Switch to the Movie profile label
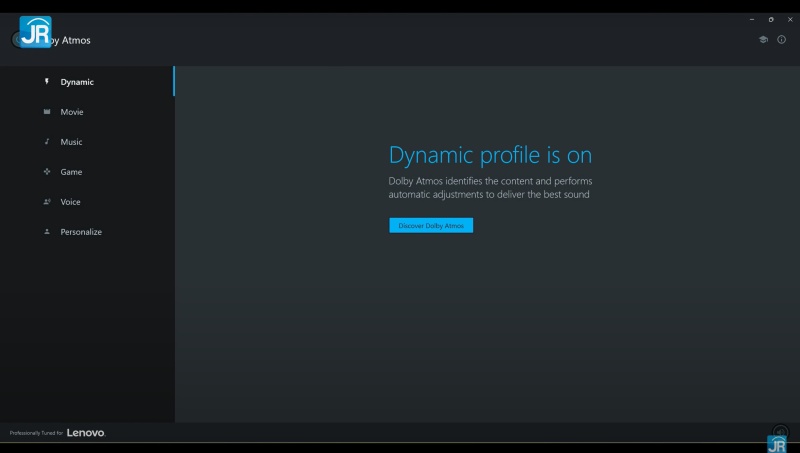The image size is (800, 453). (x=72, y=112)
